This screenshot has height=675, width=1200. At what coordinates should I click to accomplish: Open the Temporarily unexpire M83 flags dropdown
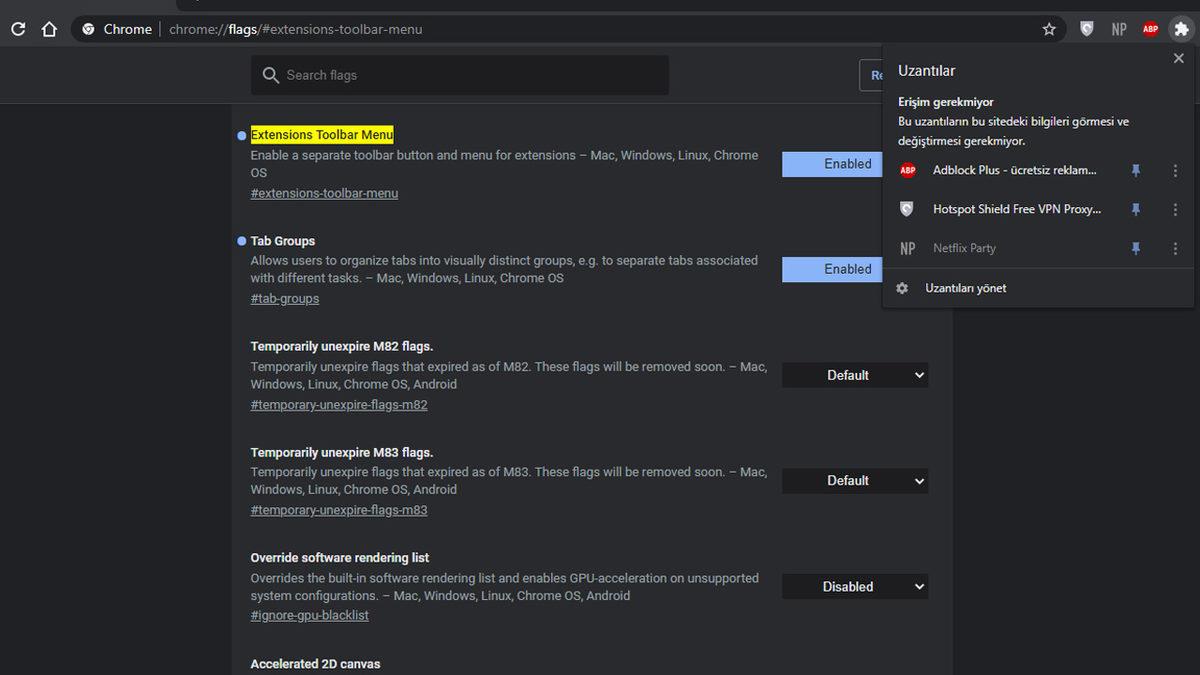tap(855, 481)
